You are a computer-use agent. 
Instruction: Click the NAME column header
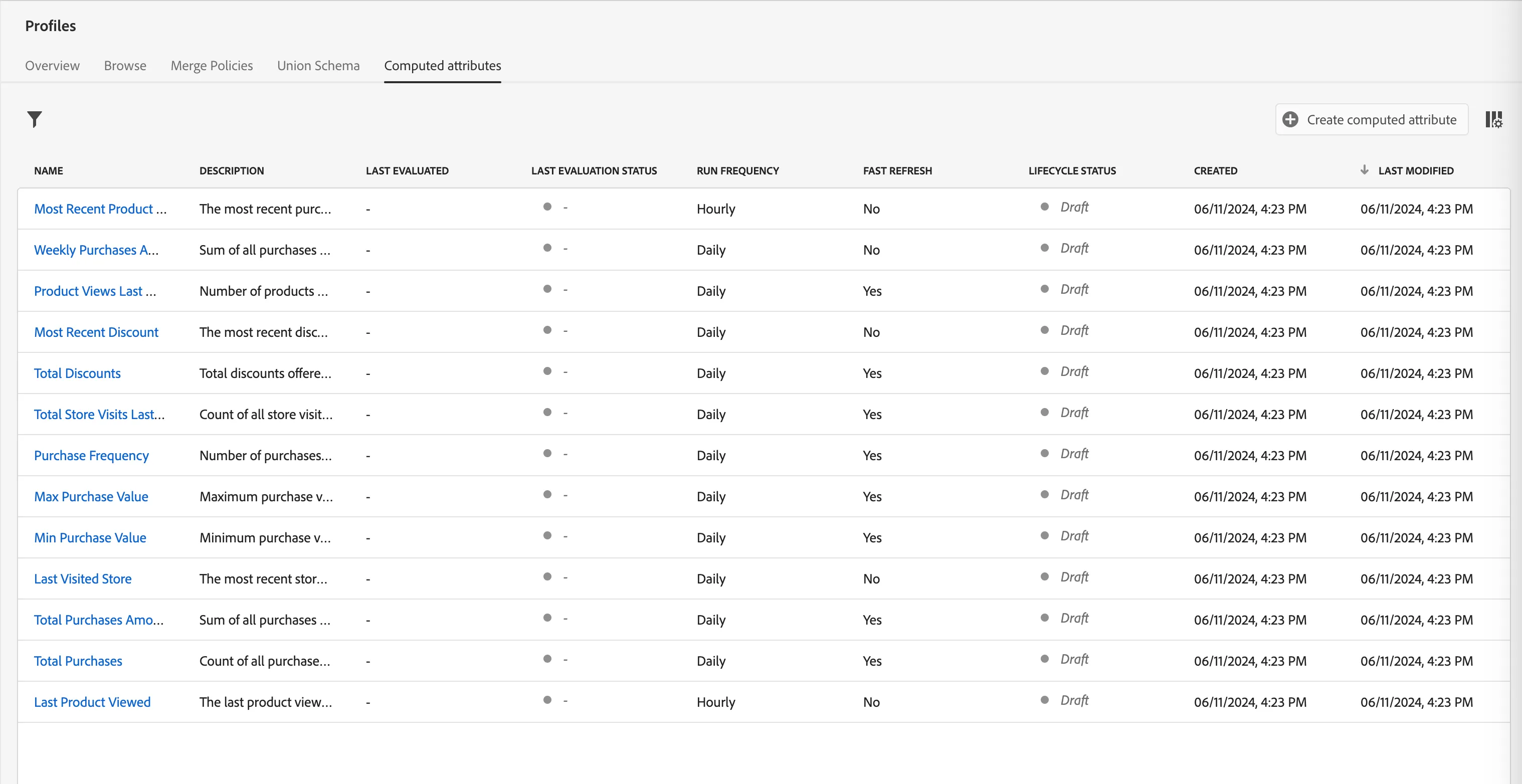[x=49, y=171]
